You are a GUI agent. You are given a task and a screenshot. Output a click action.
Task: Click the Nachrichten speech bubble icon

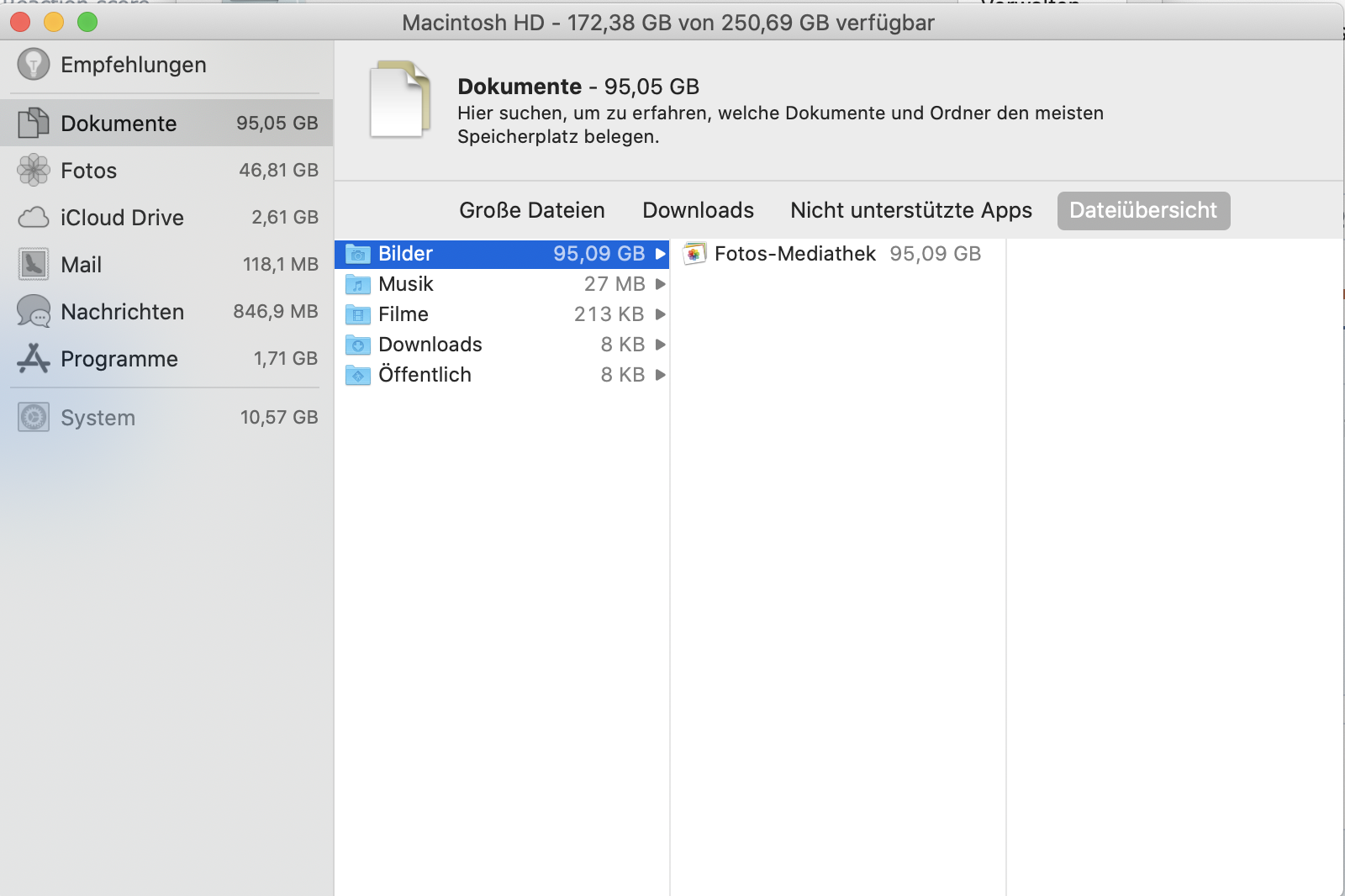coord(34,312)
